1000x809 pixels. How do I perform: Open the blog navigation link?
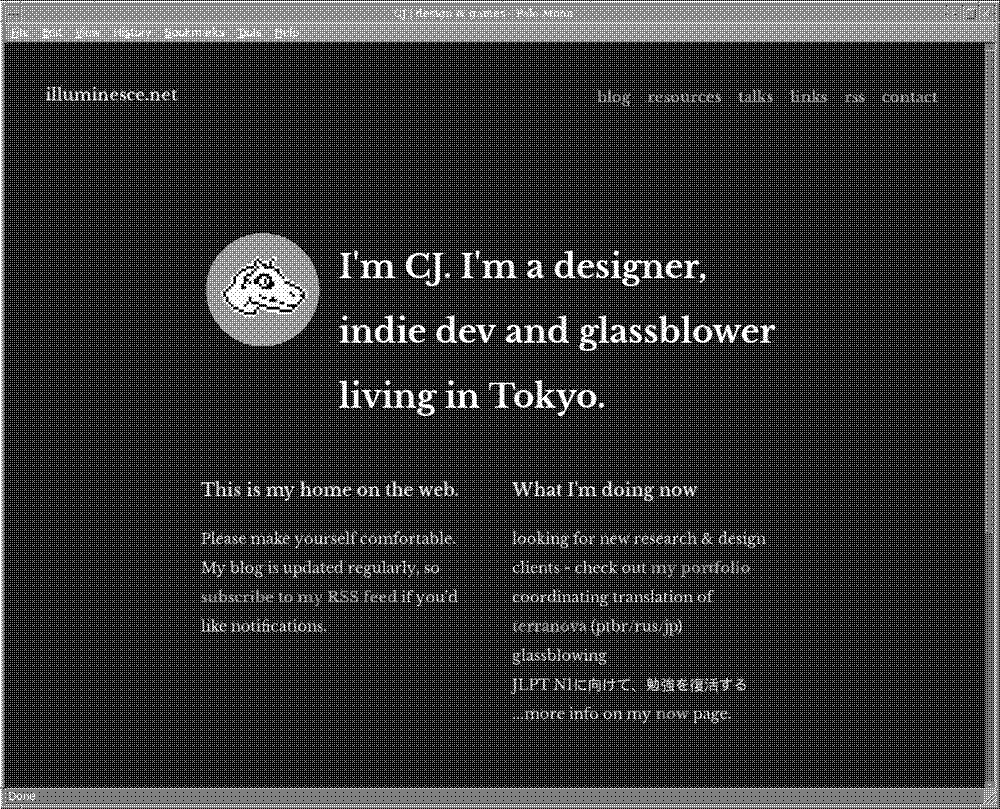click(614, 97)
